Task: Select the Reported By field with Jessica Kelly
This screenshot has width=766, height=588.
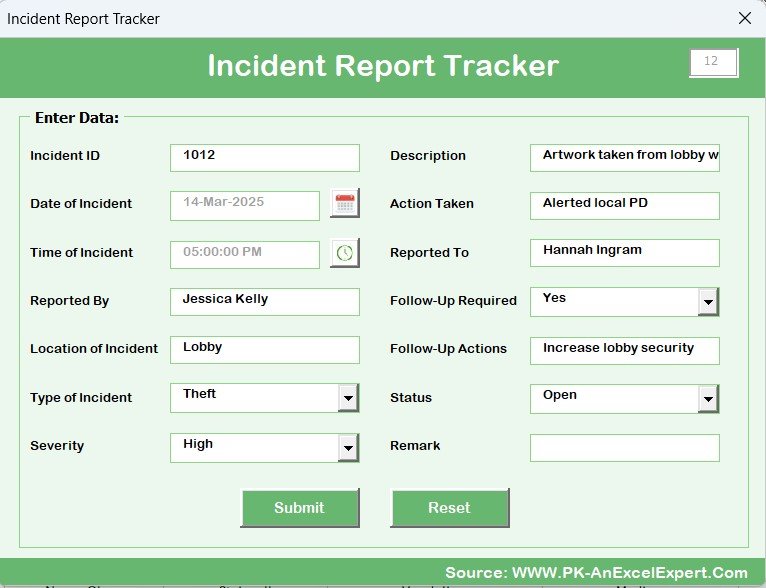Action: coord(265,302)
